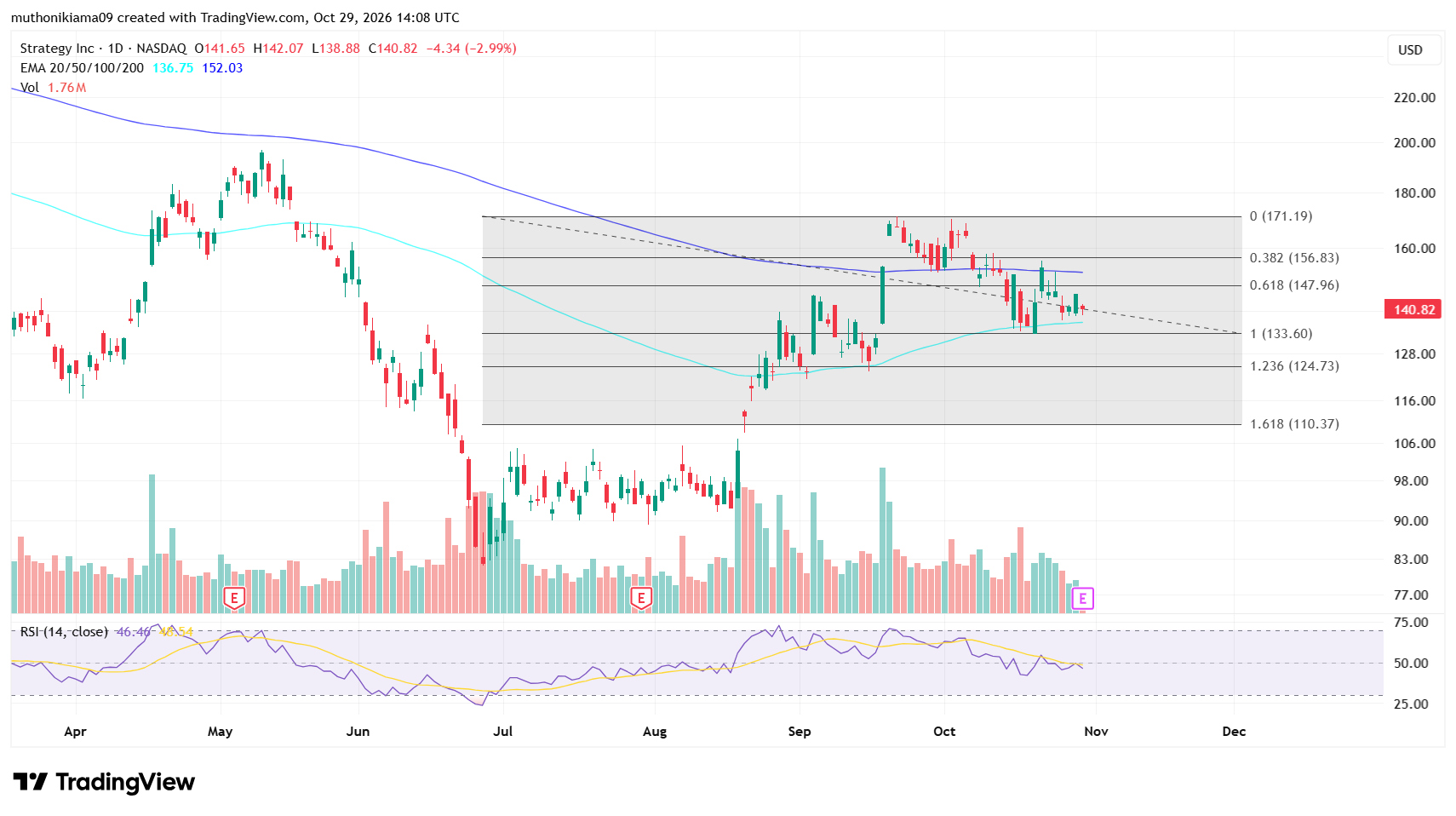Click the Aug label on the time axis
This screenshot has width=1456, height=816.
click(x=655, y=732)
